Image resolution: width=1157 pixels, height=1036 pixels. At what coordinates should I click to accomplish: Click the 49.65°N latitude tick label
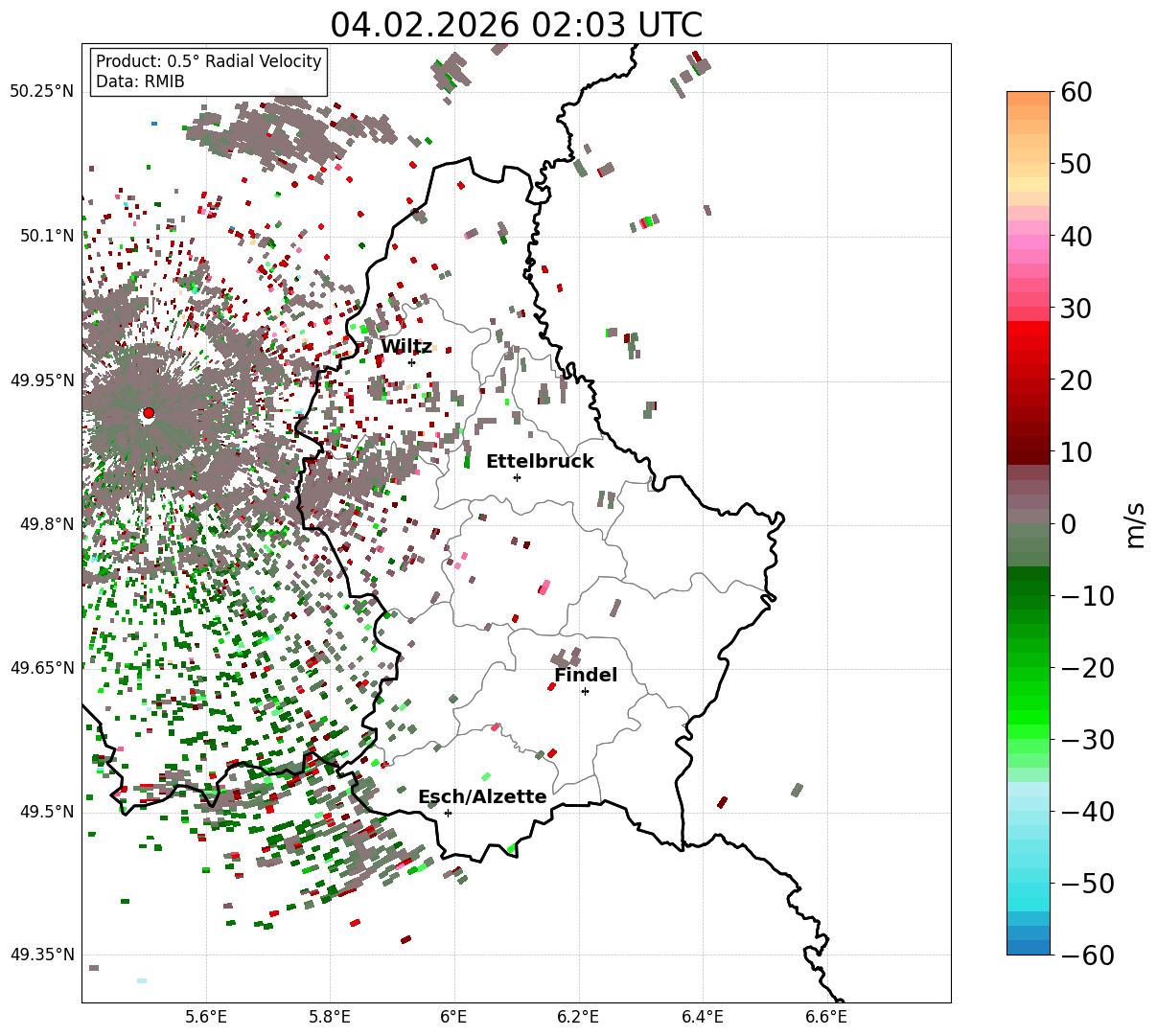tap(42, 668)
